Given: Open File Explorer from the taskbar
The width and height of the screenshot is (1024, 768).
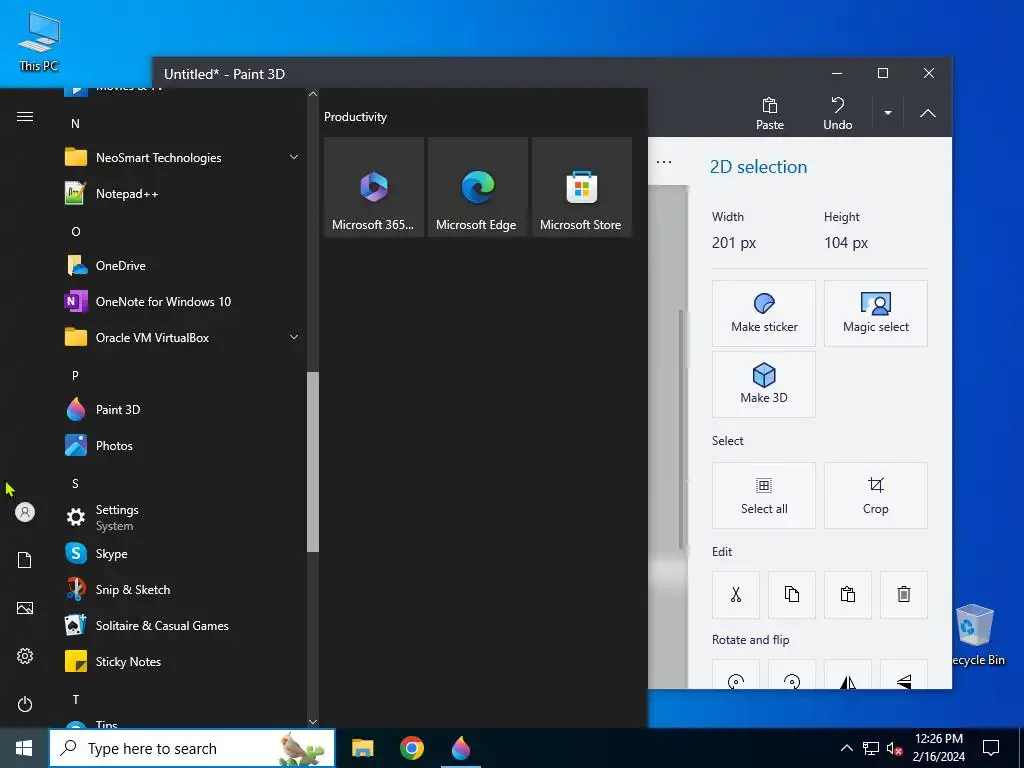Looking at the screenshot, I should click(362, 748).
